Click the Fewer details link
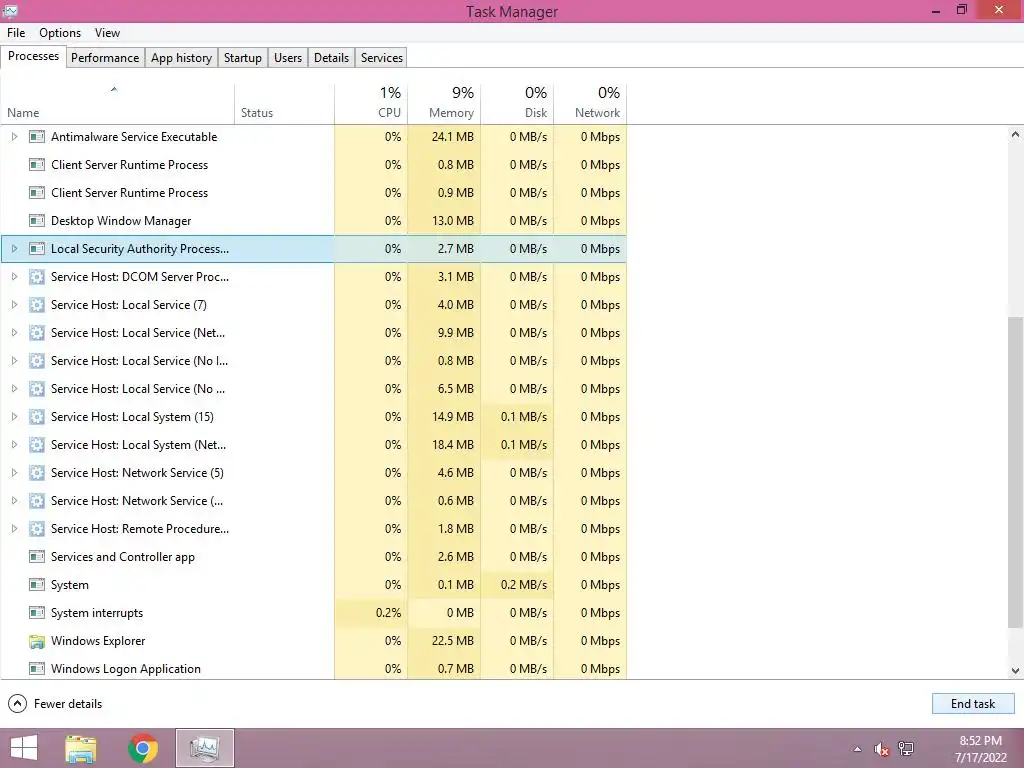This screenshot has width=1024, height=768. [x=68, y=703]
